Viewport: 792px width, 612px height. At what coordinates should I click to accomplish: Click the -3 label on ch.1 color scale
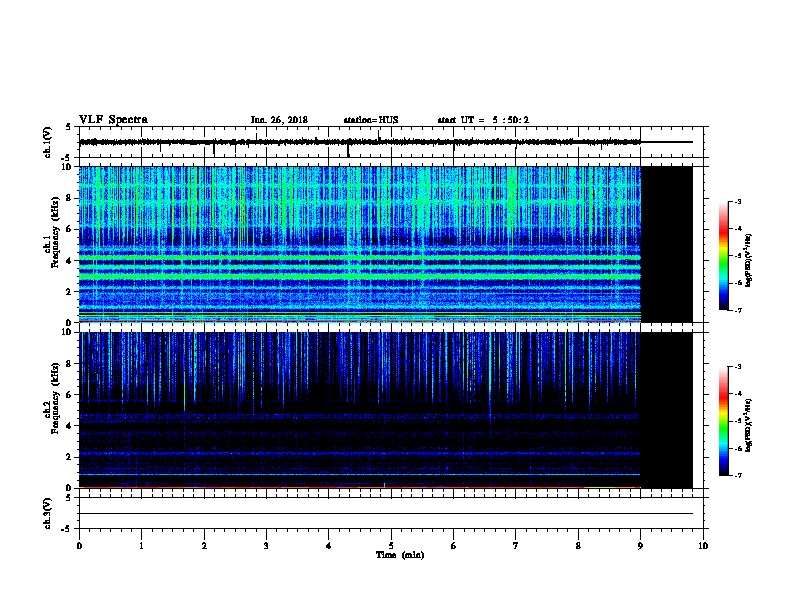point(738,202)
